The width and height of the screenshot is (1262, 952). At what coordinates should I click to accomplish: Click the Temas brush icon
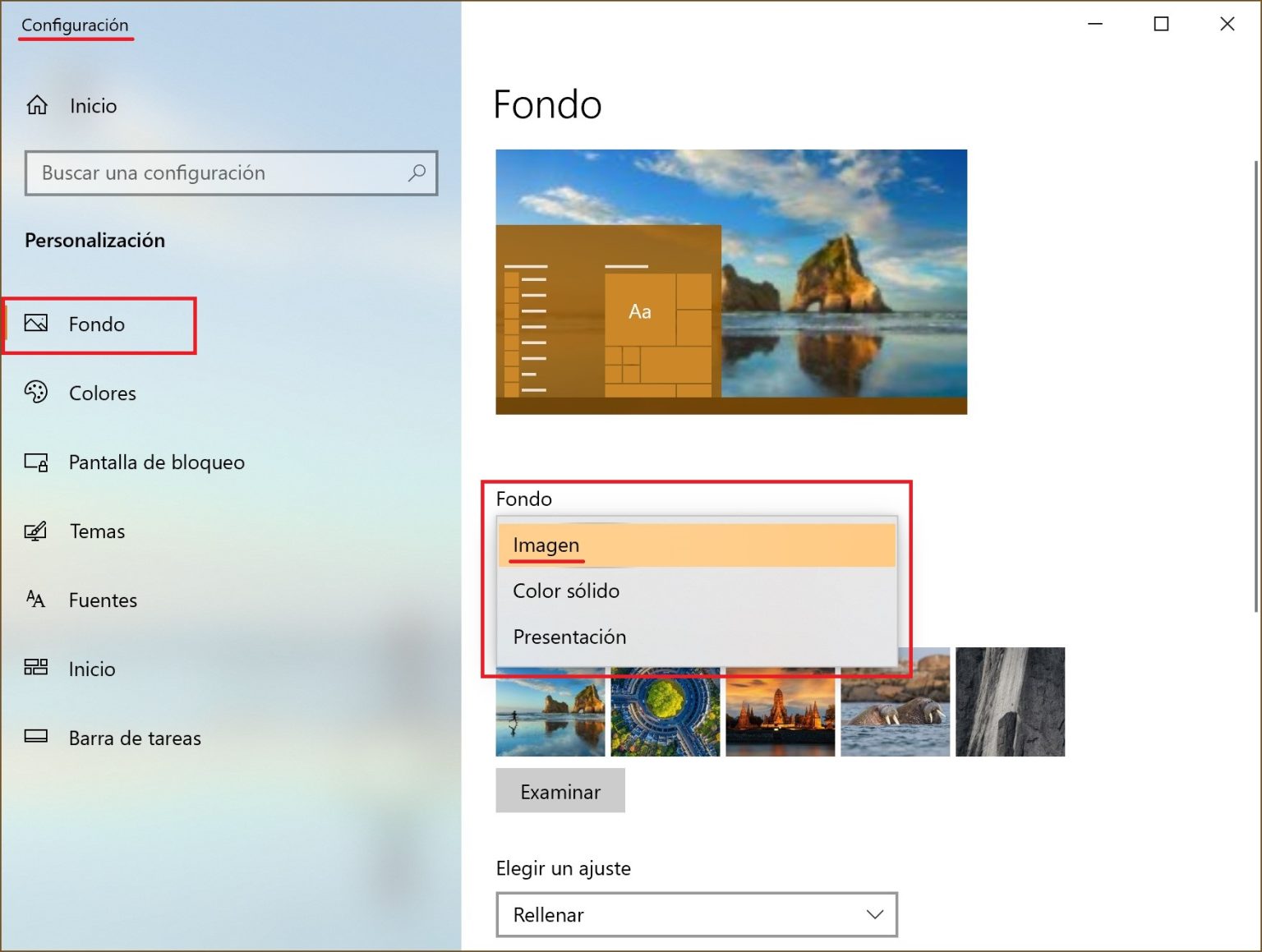coord(36,531)
